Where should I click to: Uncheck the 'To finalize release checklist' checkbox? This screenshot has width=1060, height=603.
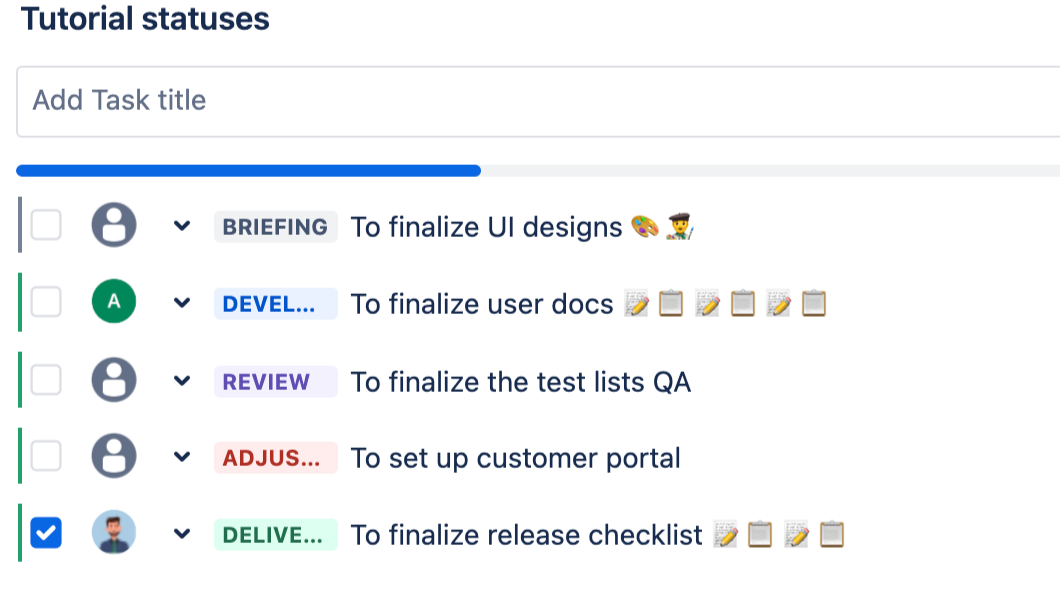click(x=46, y=534)
